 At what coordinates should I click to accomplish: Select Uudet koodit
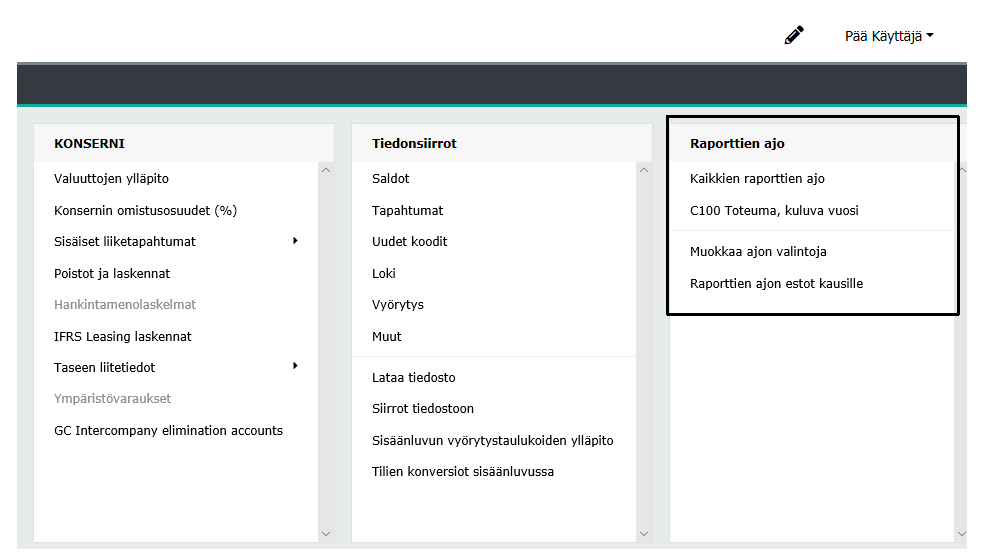pyautogui.click(x=409, y=242)
